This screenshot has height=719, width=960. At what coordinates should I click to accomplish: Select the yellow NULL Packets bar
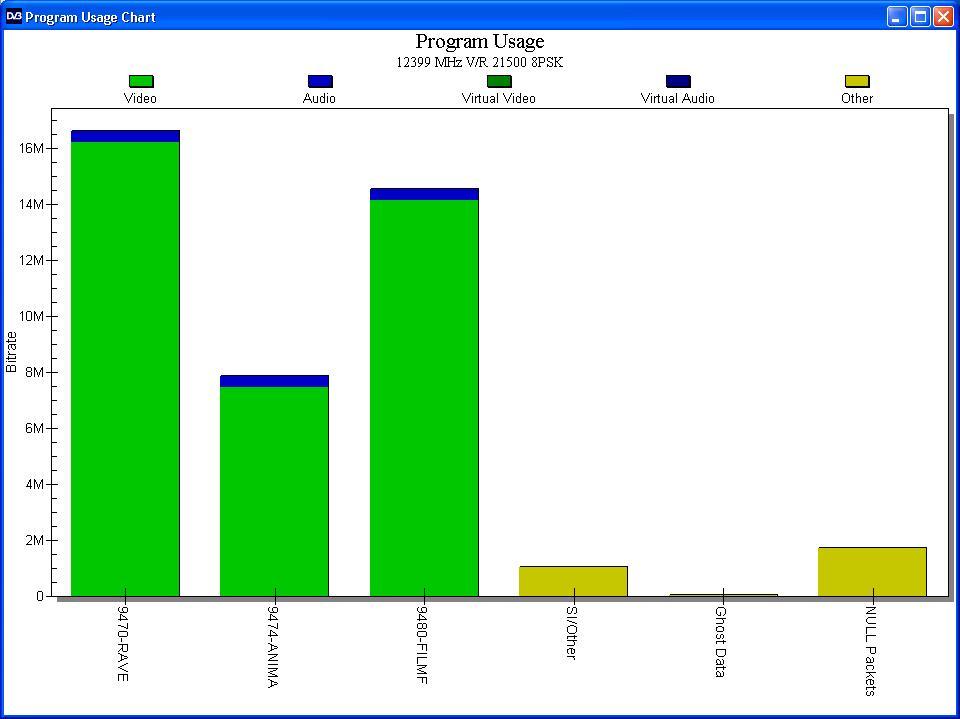872,572
